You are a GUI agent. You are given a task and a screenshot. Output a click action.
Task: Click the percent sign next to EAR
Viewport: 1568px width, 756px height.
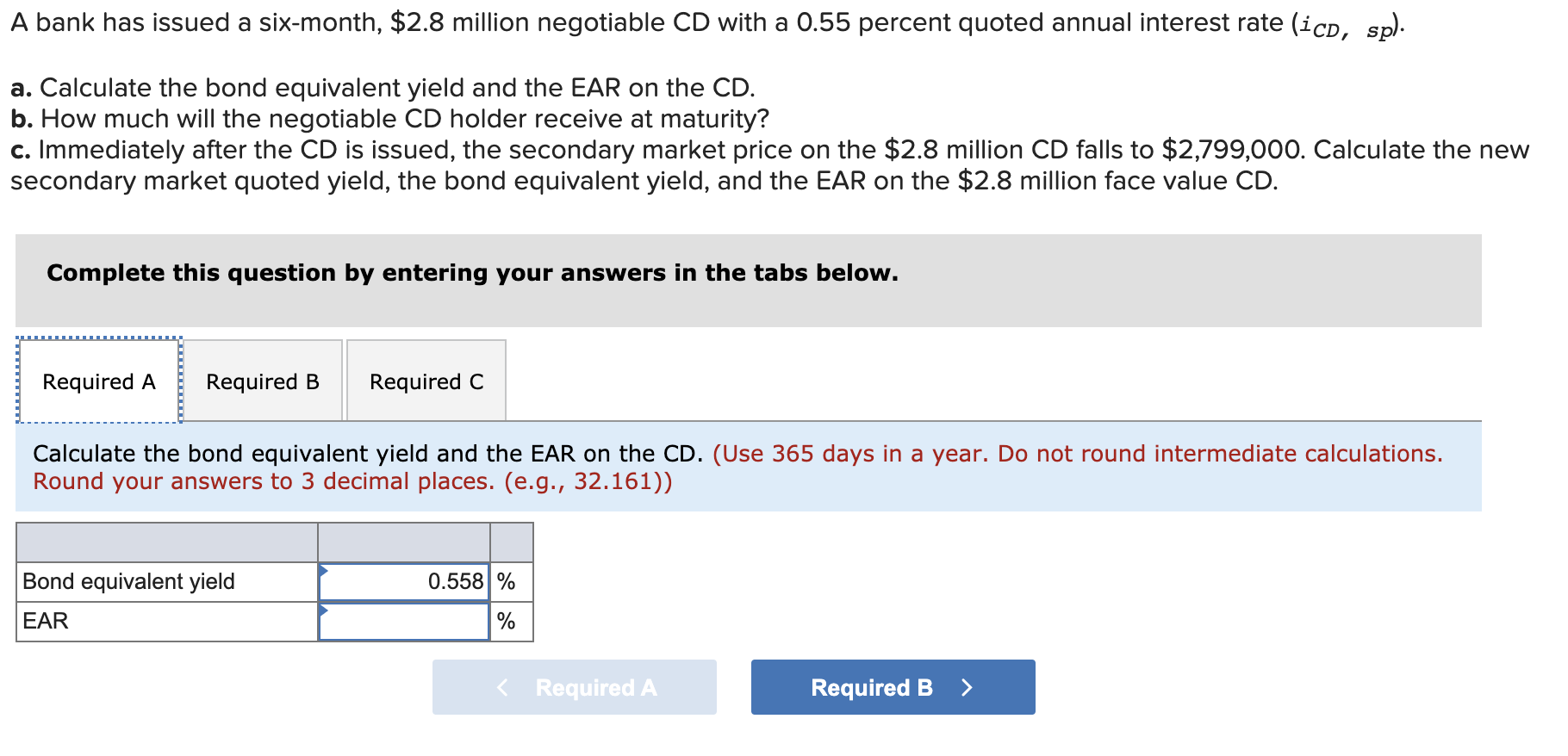point(507,620)
